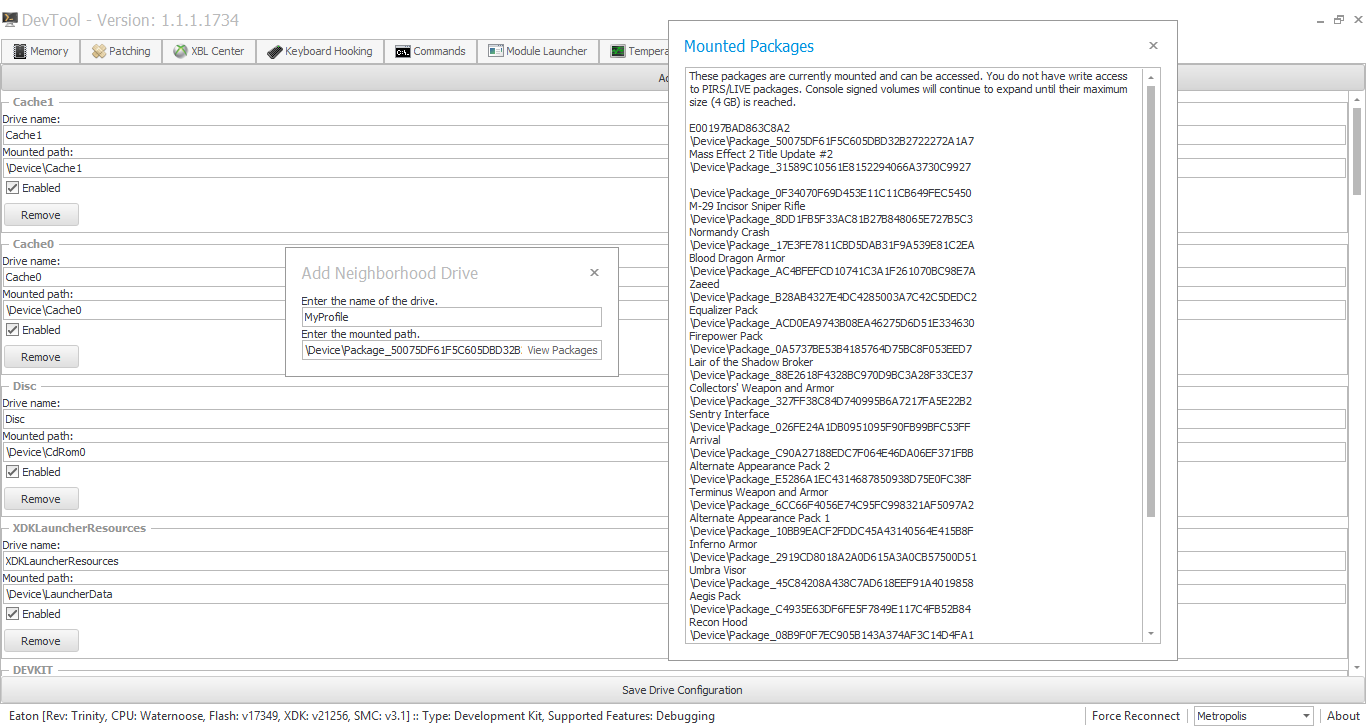The width and height of the screenshot is (1366, 728).
Task: Select 'Arrival' package entry
Action: (705, 440)
